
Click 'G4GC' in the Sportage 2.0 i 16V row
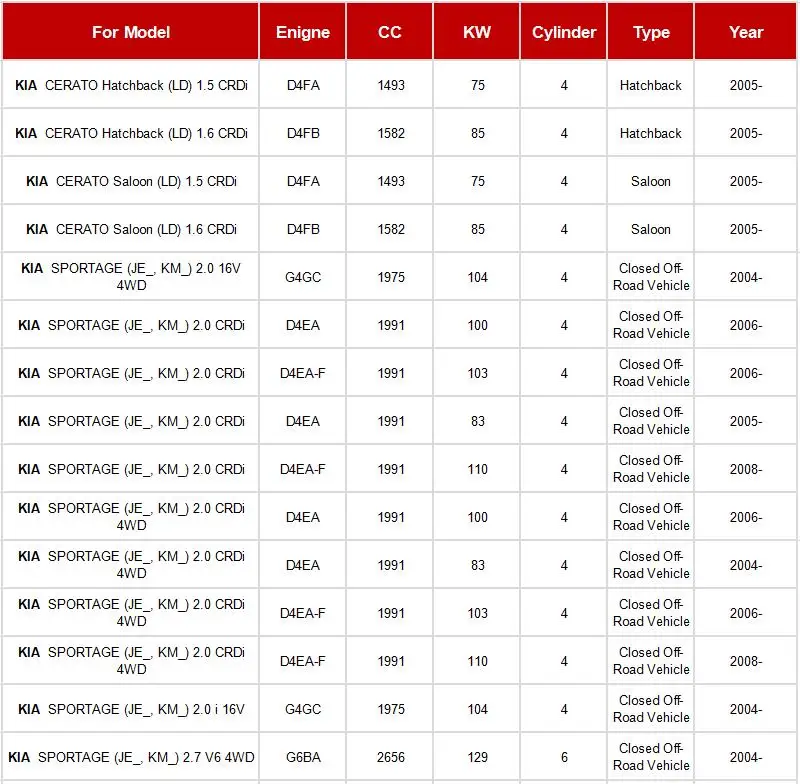tap(303, 709)
